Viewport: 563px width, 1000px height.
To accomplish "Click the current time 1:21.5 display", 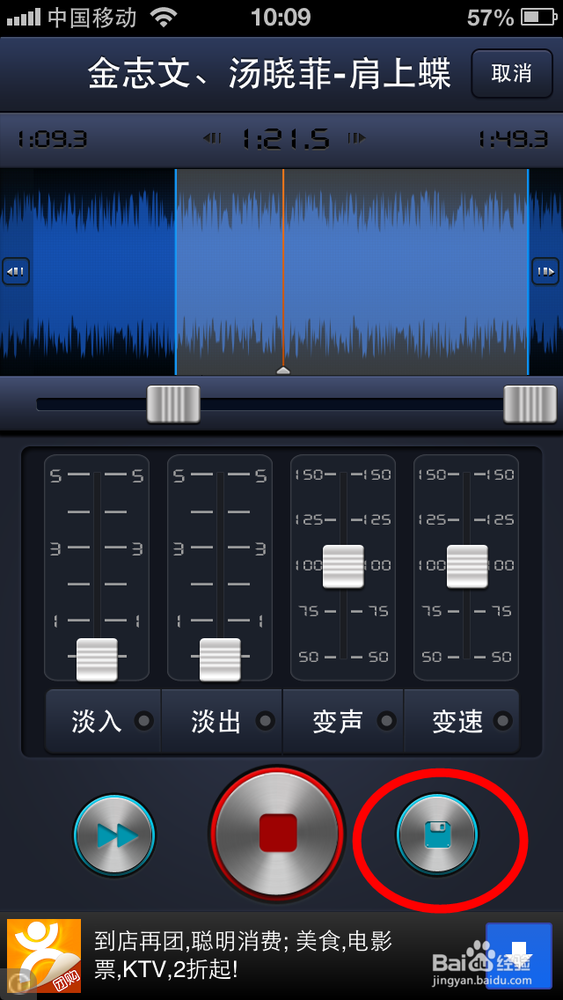I will (285, 138).
